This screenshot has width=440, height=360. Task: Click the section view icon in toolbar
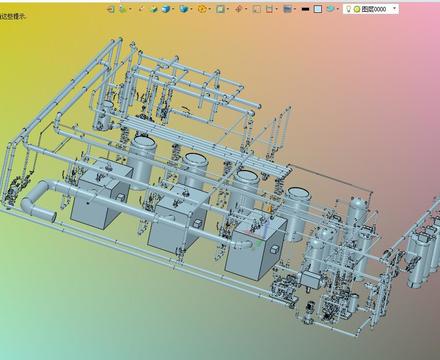pyautogui.click(x=257, y=9)
